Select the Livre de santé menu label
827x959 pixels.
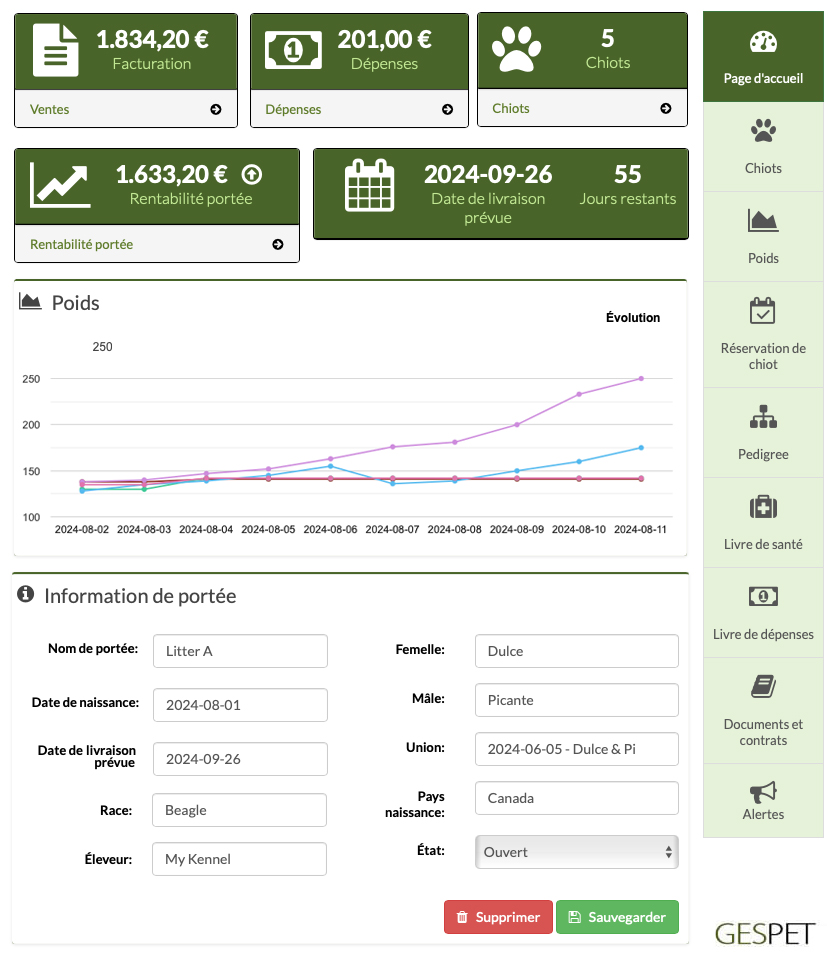[763, 544]
